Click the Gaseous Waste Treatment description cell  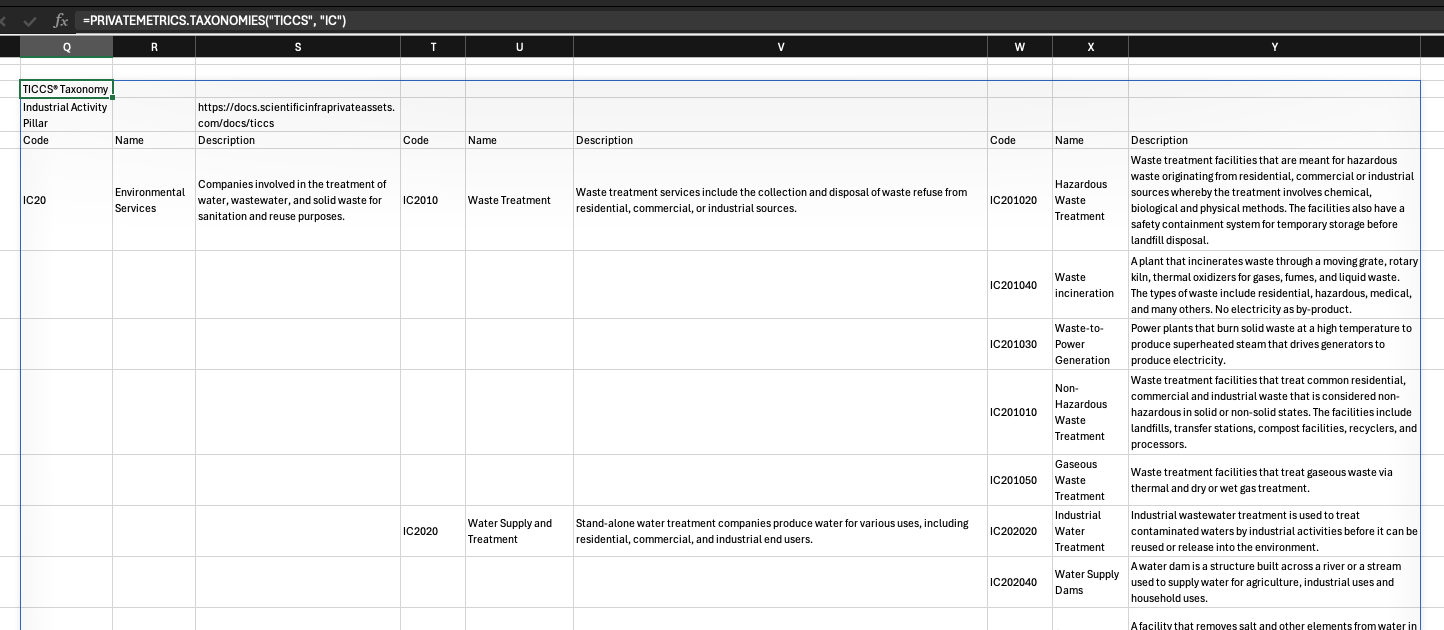tap(1273, 480)
